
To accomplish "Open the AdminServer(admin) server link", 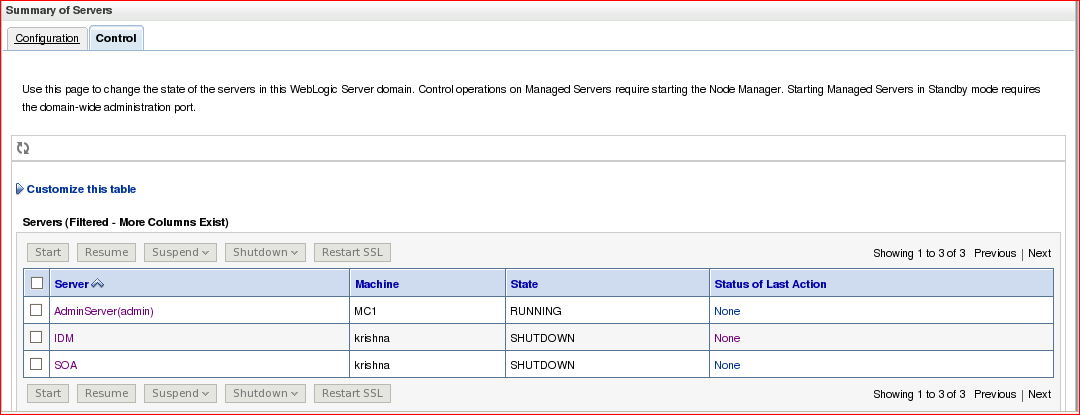I will click(x=104, y=311).
